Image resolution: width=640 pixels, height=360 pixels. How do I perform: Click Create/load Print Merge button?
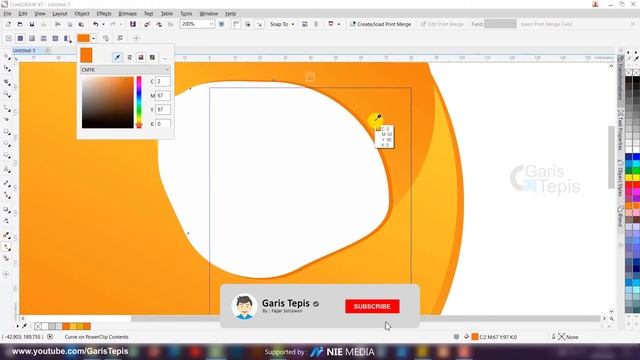click(x=380, y=24)
